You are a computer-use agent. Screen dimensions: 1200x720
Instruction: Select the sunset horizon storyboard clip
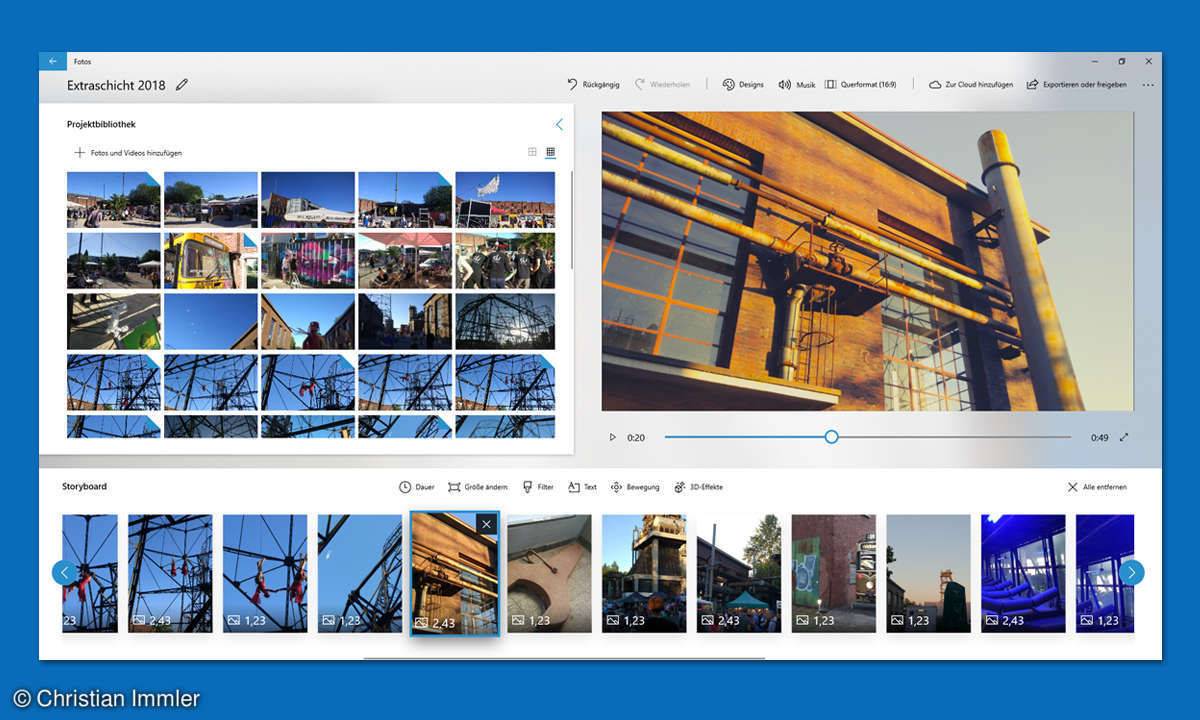tap(928, 573)
